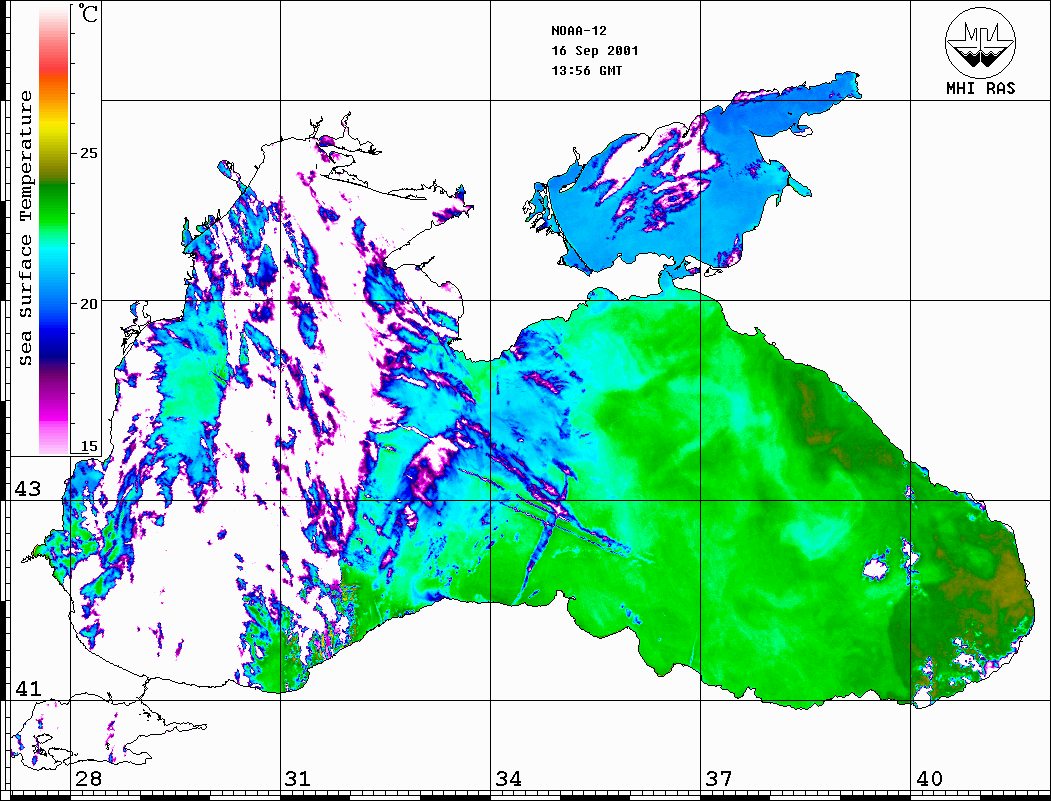Click the '15' legend tick value
Viewport: 1051px width, 801px height.
point(89,446)
